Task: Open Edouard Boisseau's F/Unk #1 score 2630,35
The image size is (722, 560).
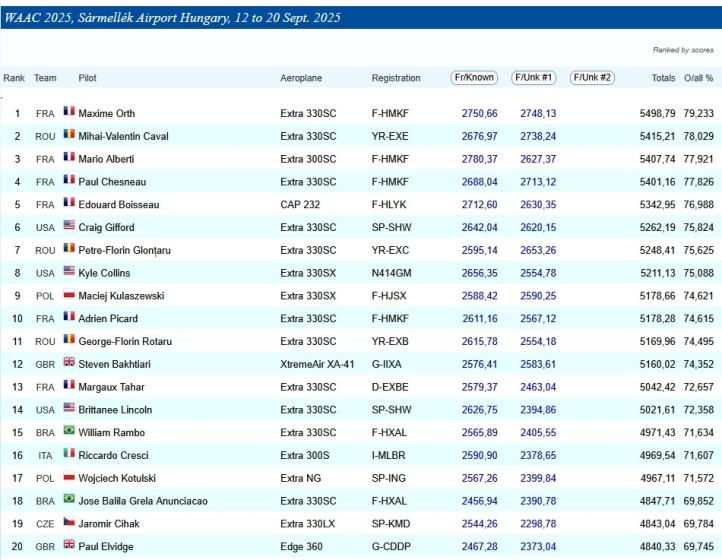Action: click(538, 205)
